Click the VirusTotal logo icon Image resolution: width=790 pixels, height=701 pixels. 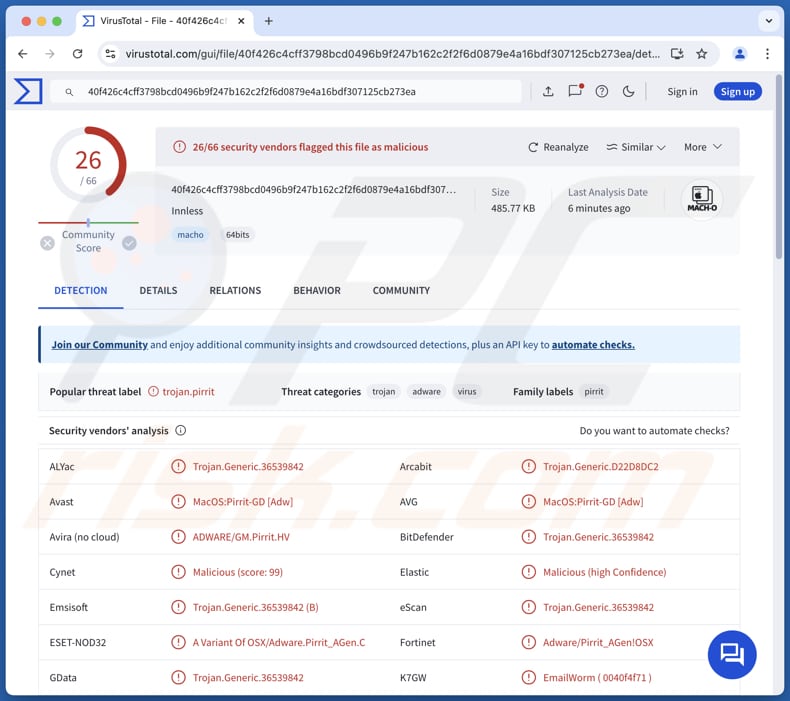coord(28,91)
